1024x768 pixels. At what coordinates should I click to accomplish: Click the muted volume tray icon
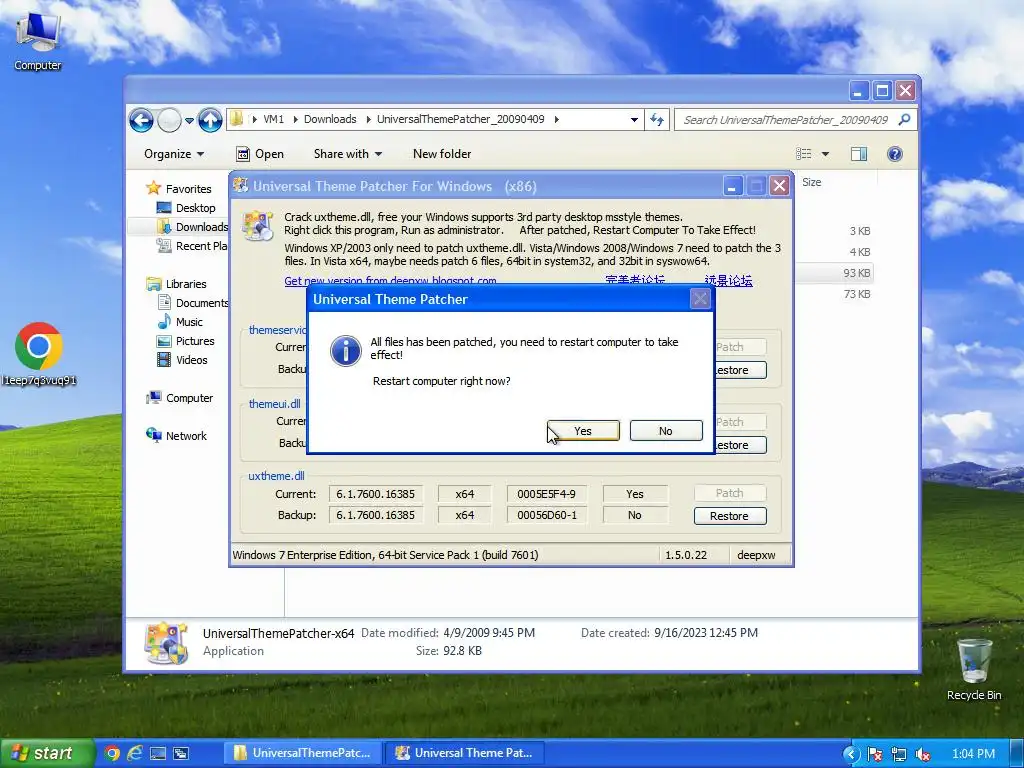[x=923, y=754]
